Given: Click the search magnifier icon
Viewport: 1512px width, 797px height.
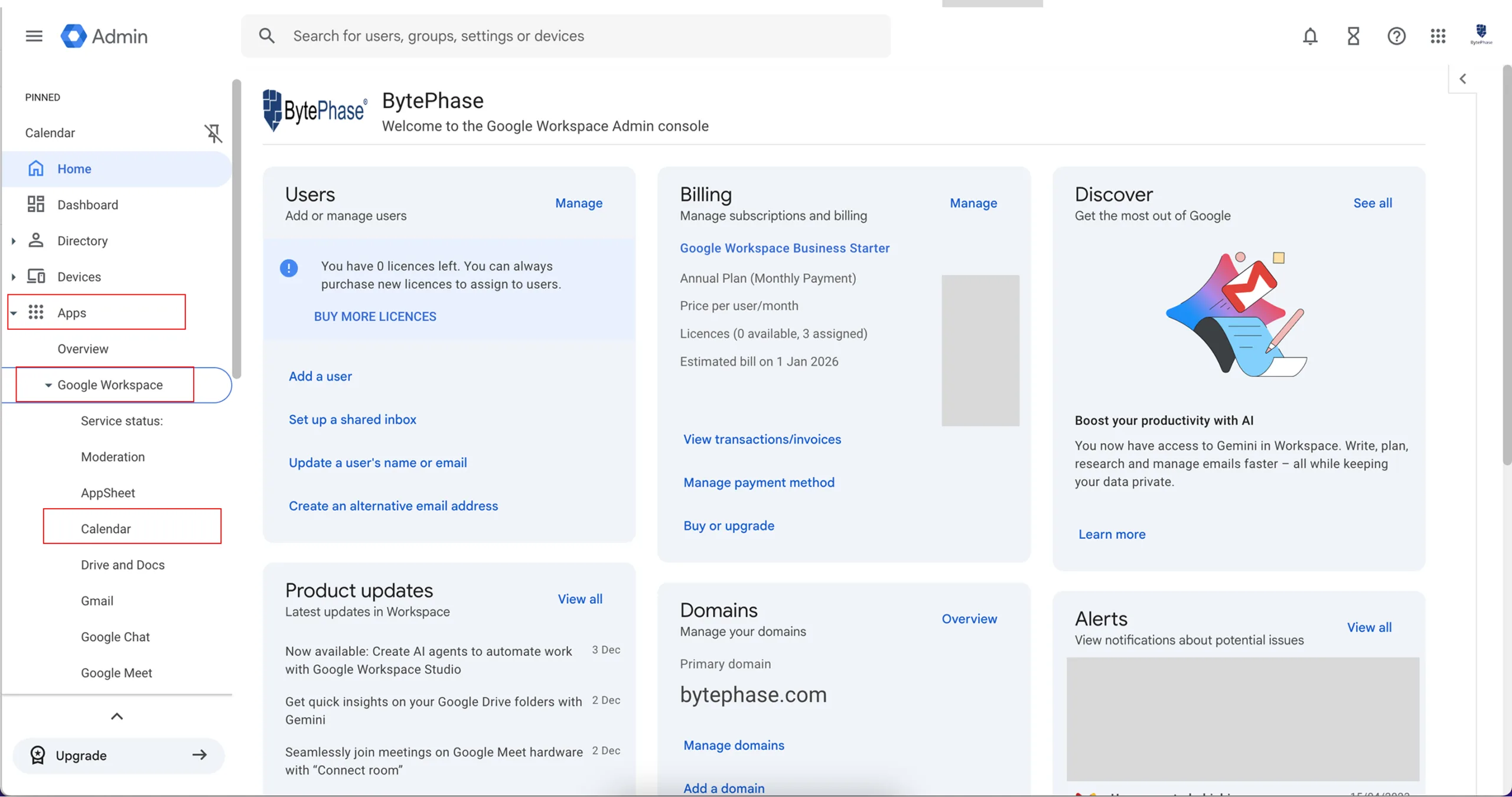Looking at the screenshot, I should point(267,36).
